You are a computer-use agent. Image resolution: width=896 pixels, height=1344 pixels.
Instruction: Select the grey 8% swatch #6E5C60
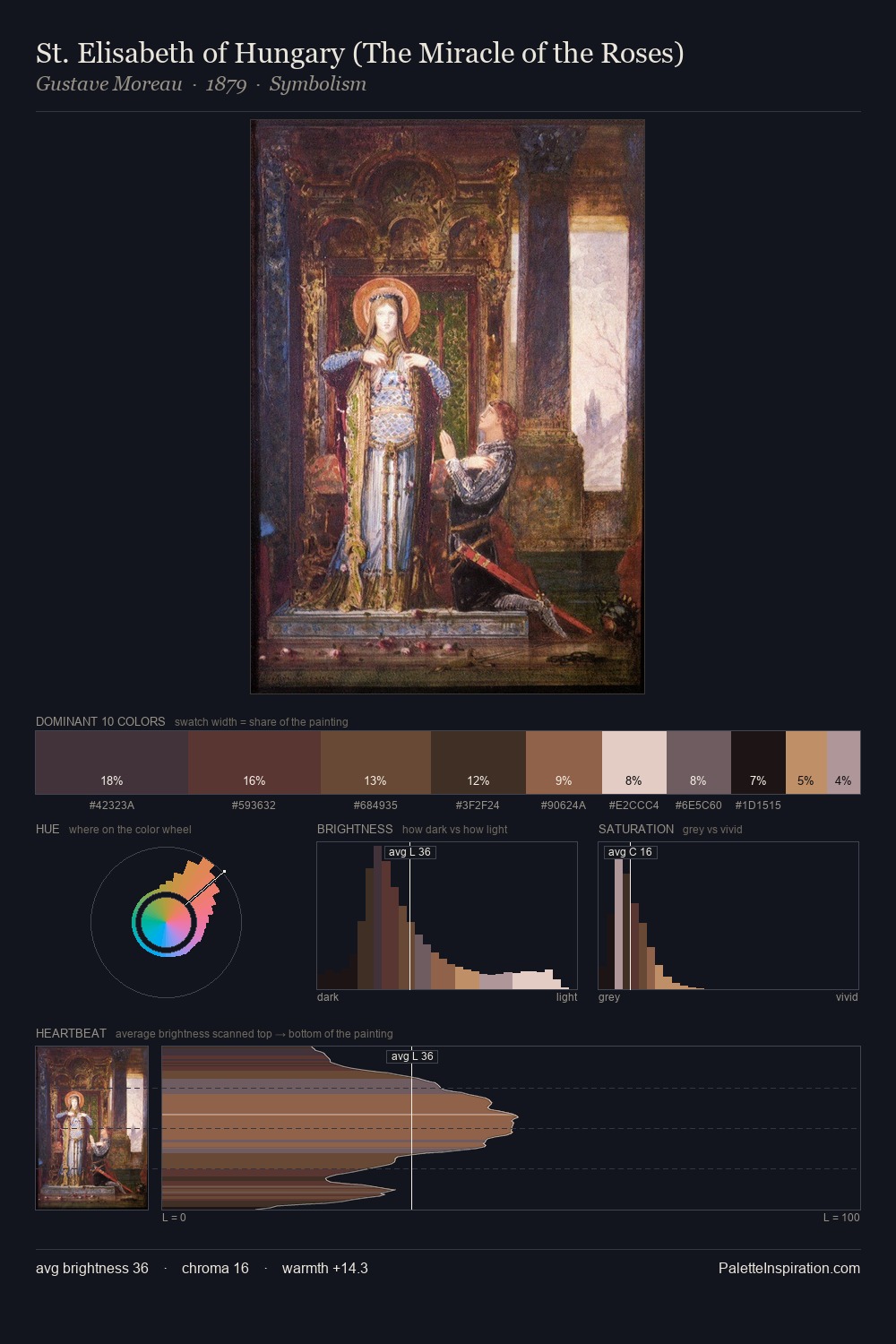699,762
